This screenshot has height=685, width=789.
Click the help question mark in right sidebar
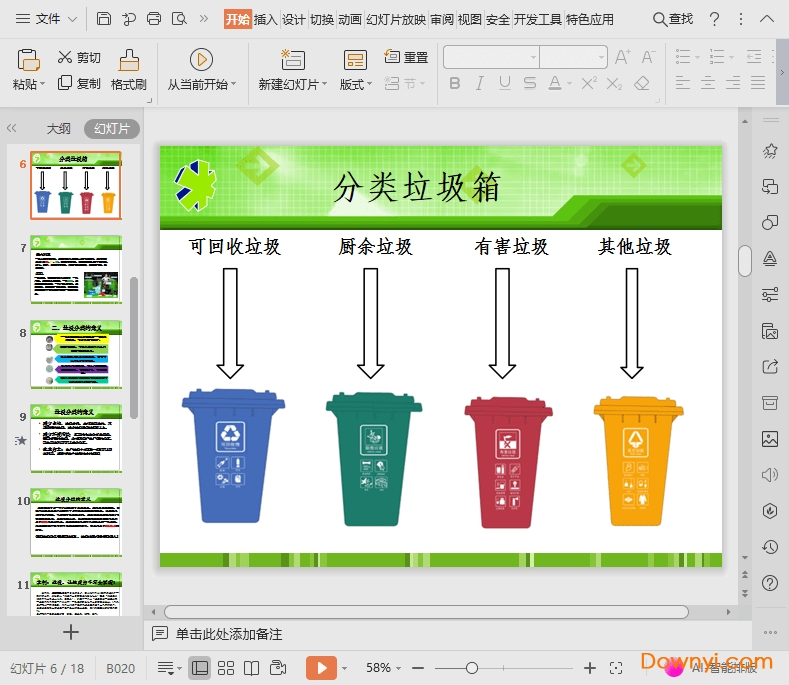tap(769, 583)
